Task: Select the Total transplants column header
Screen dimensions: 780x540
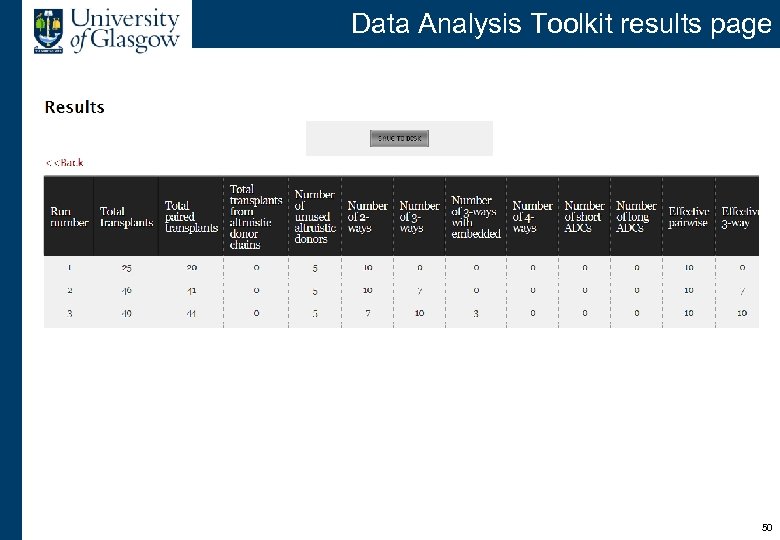Action: click(126, 217)
